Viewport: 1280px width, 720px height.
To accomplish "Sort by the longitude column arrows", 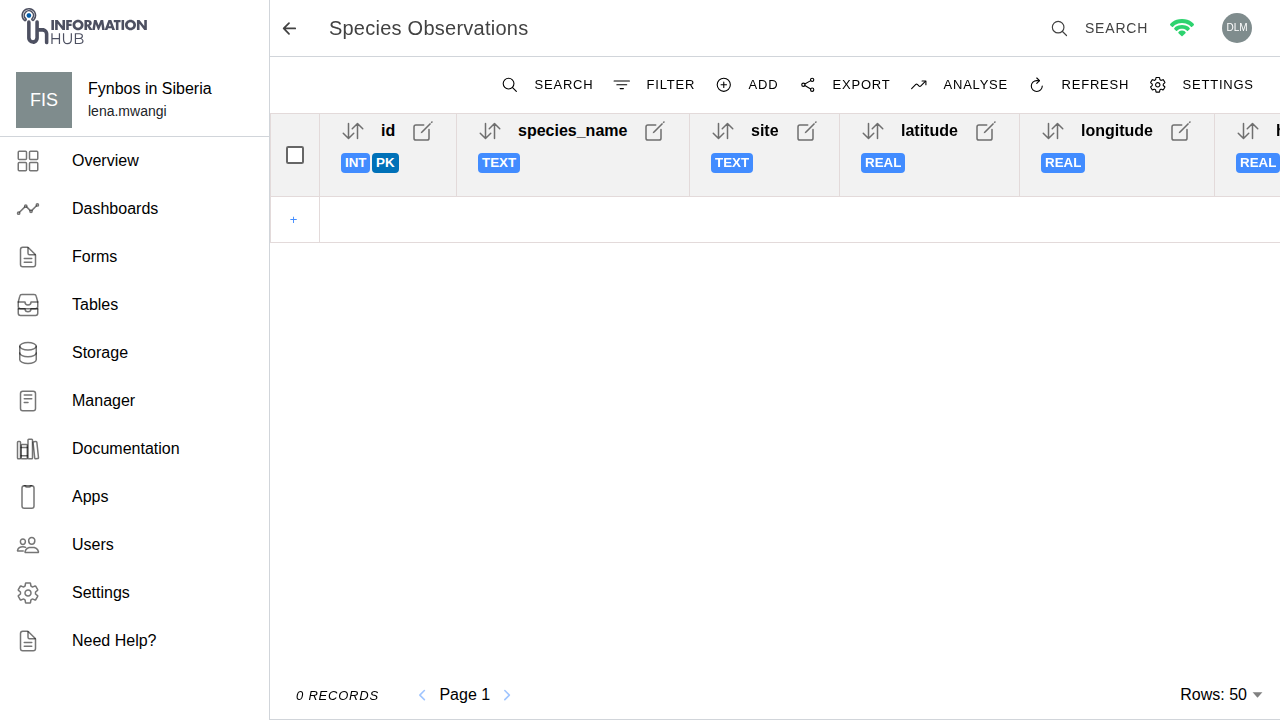I will pyautogui.click(x=1053, y=131).
